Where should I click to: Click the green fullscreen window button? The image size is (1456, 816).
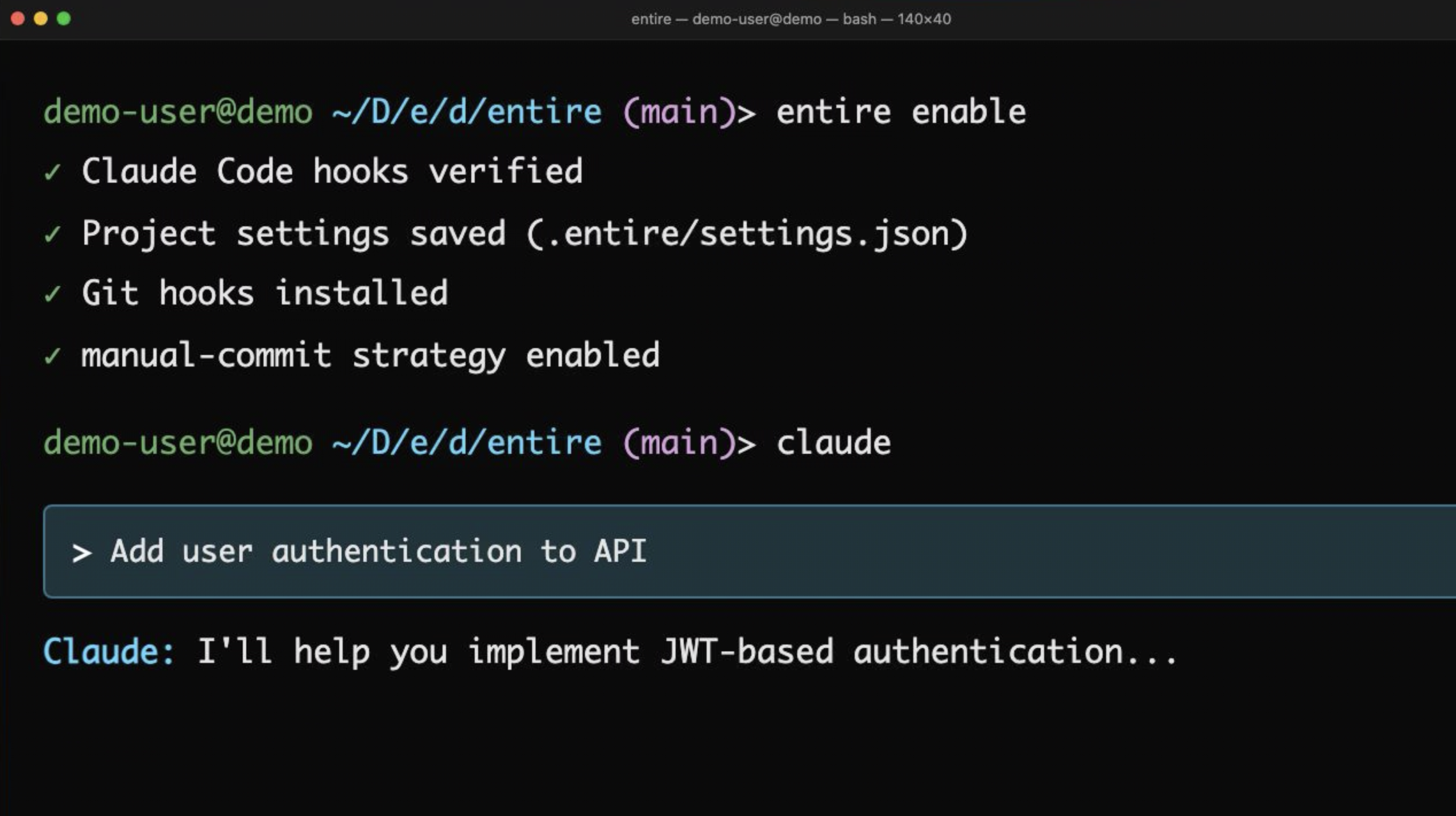(64, 19)
